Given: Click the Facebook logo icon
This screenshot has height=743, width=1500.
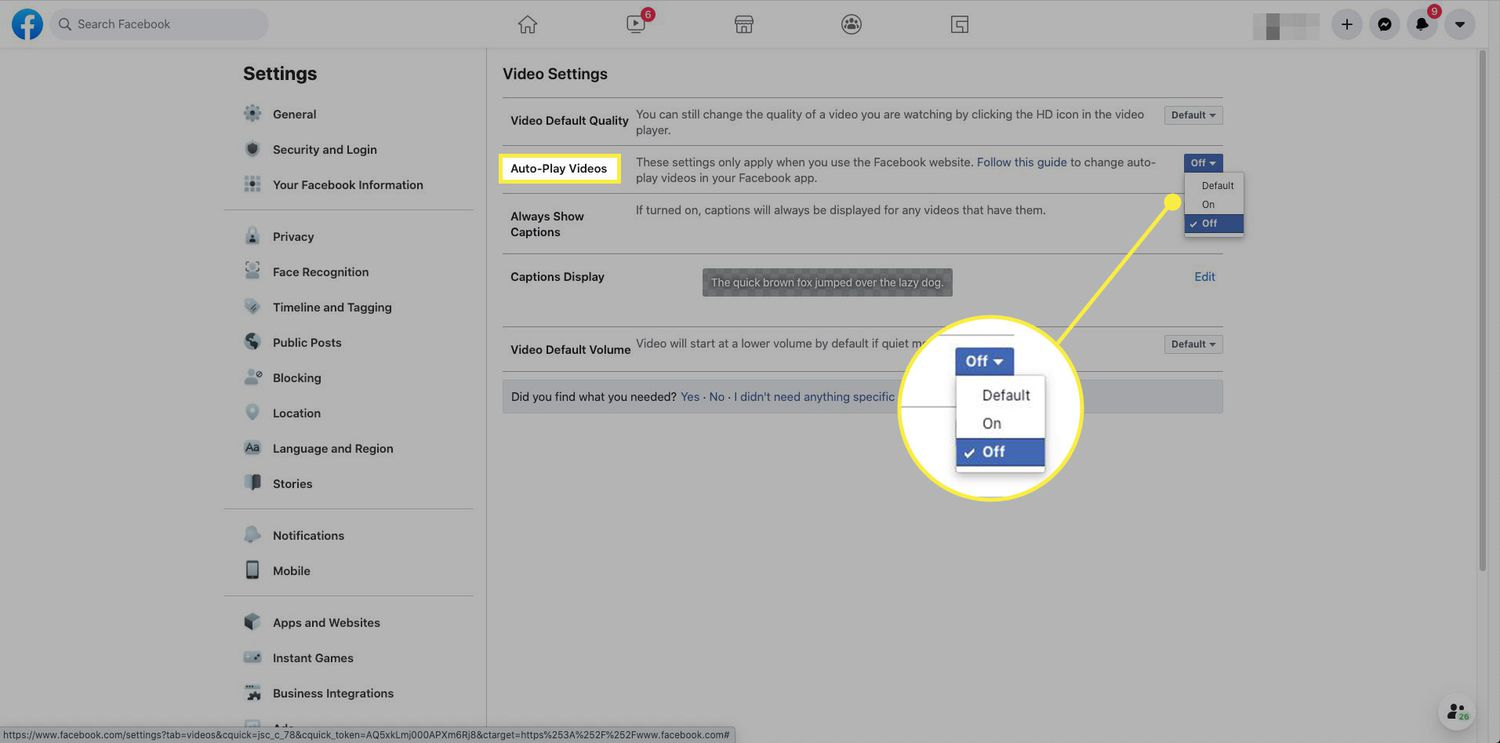Looking at the screenshot, I should 27,24.
